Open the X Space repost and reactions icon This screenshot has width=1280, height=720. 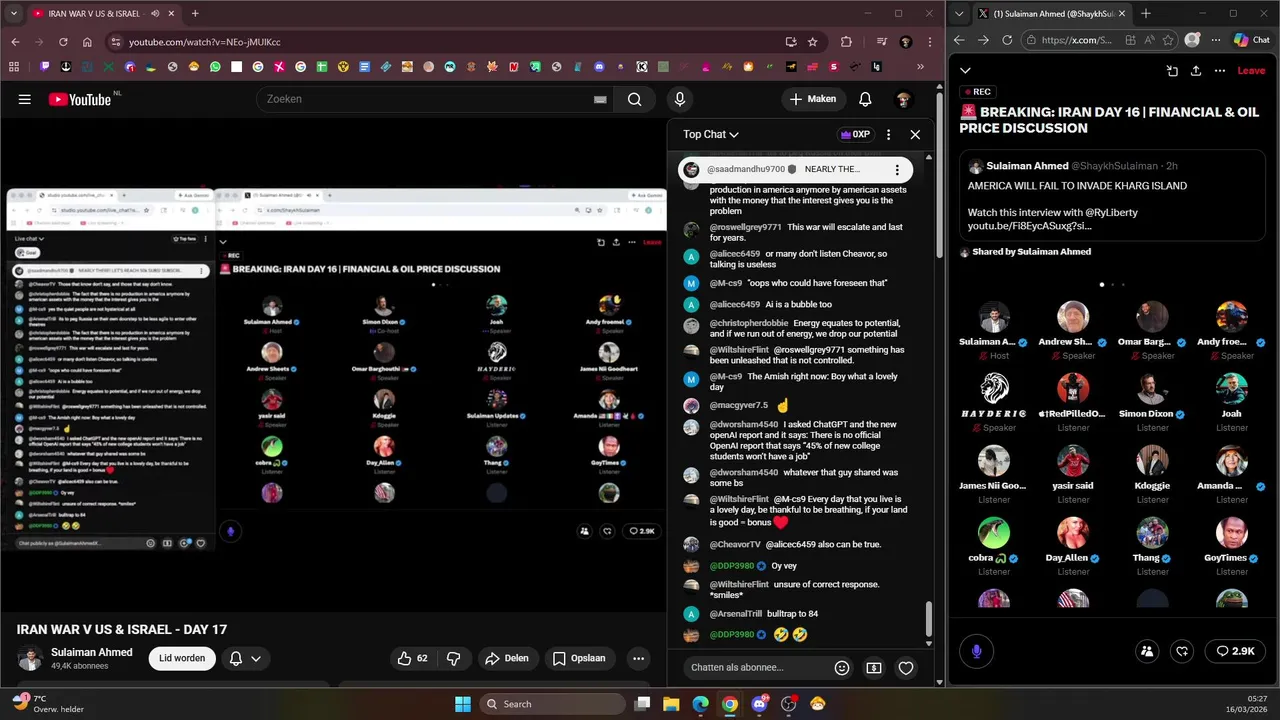click(1182, 651)
